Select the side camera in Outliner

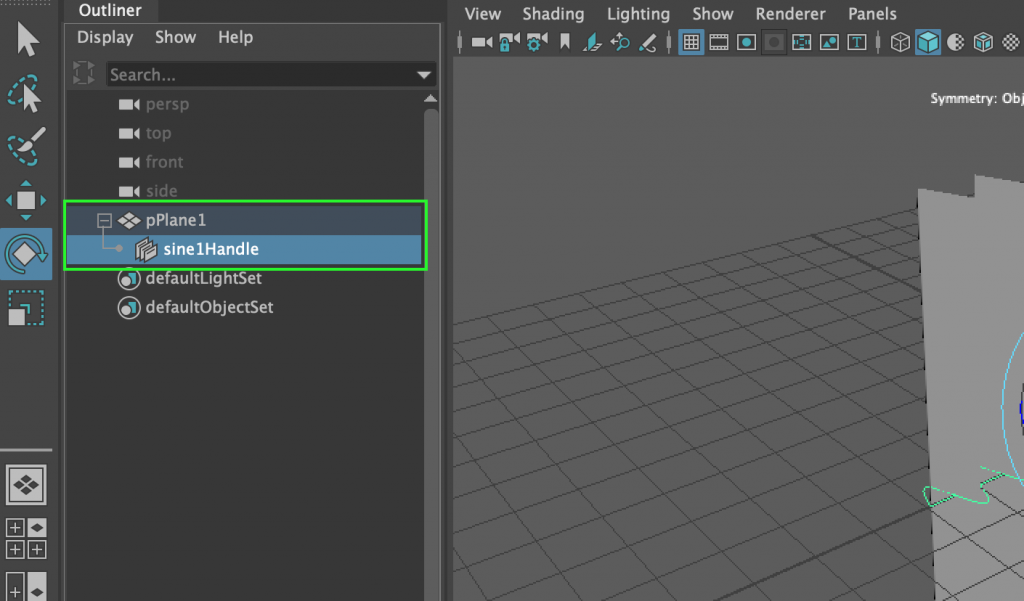(161, 191)
